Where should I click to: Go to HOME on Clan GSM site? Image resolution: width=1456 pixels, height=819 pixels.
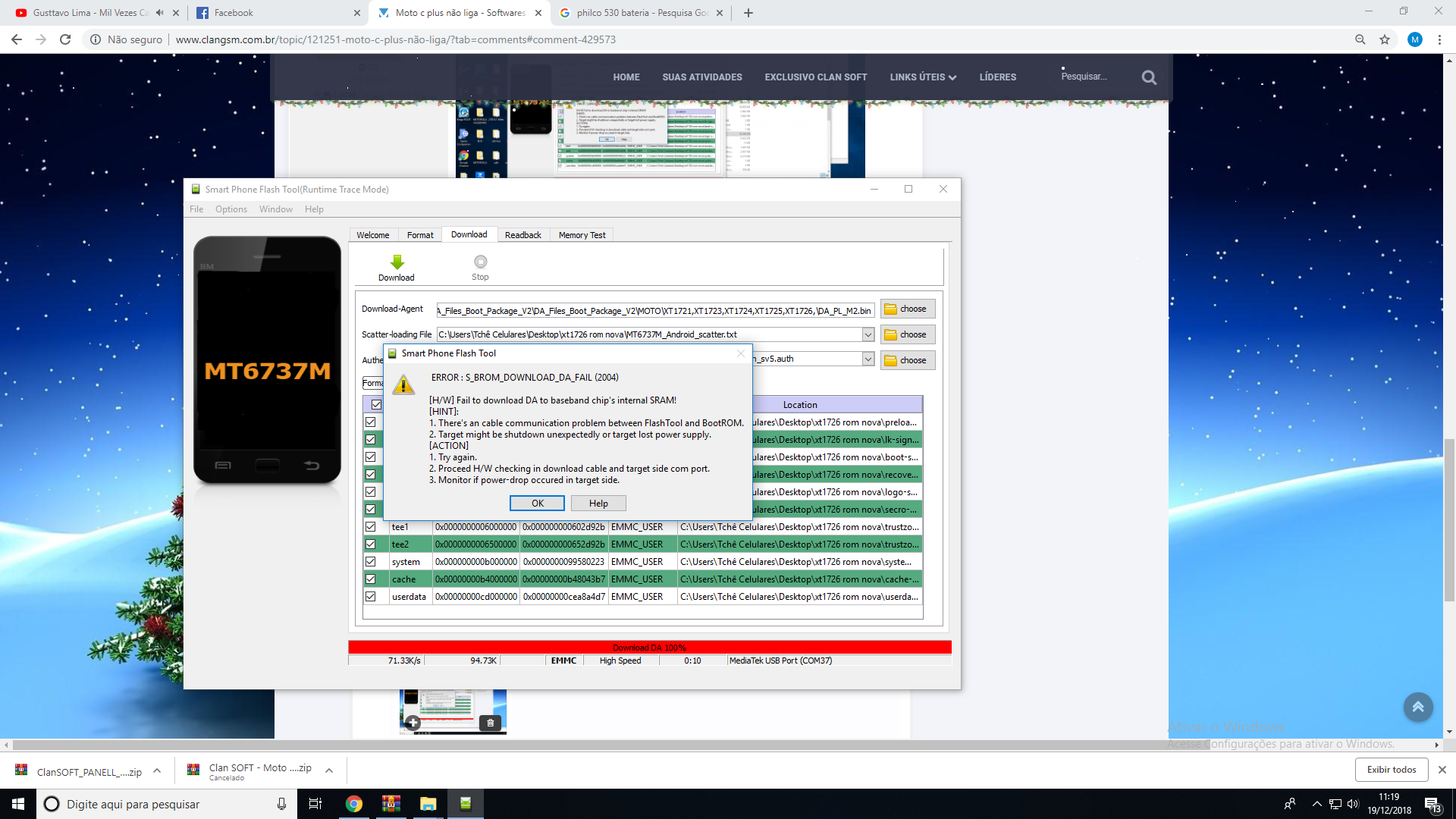[x=626, y=77]
